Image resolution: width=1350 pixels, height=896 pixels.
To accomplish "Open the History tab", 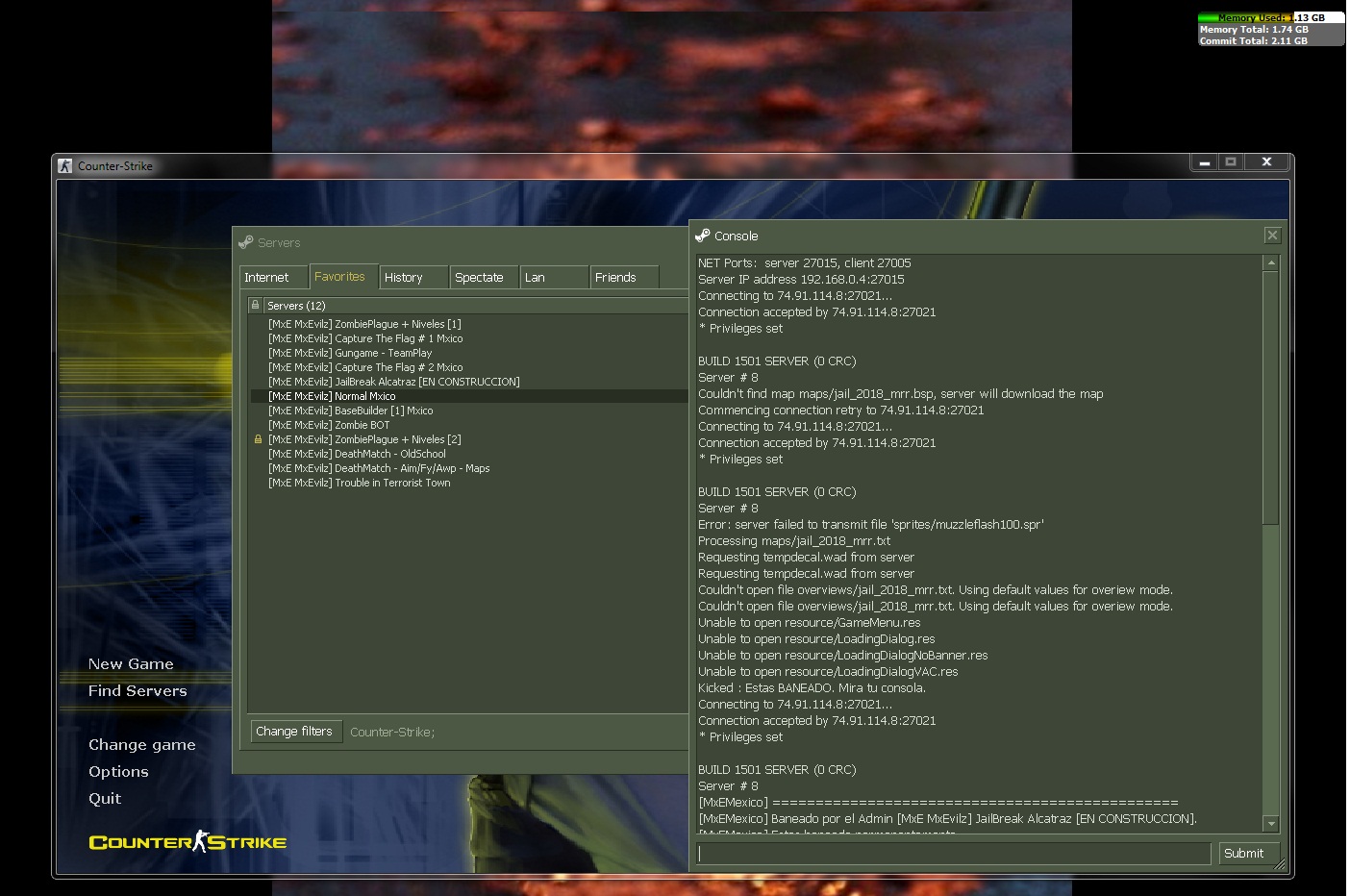I will pyautogui.click(x=414, y=277).
